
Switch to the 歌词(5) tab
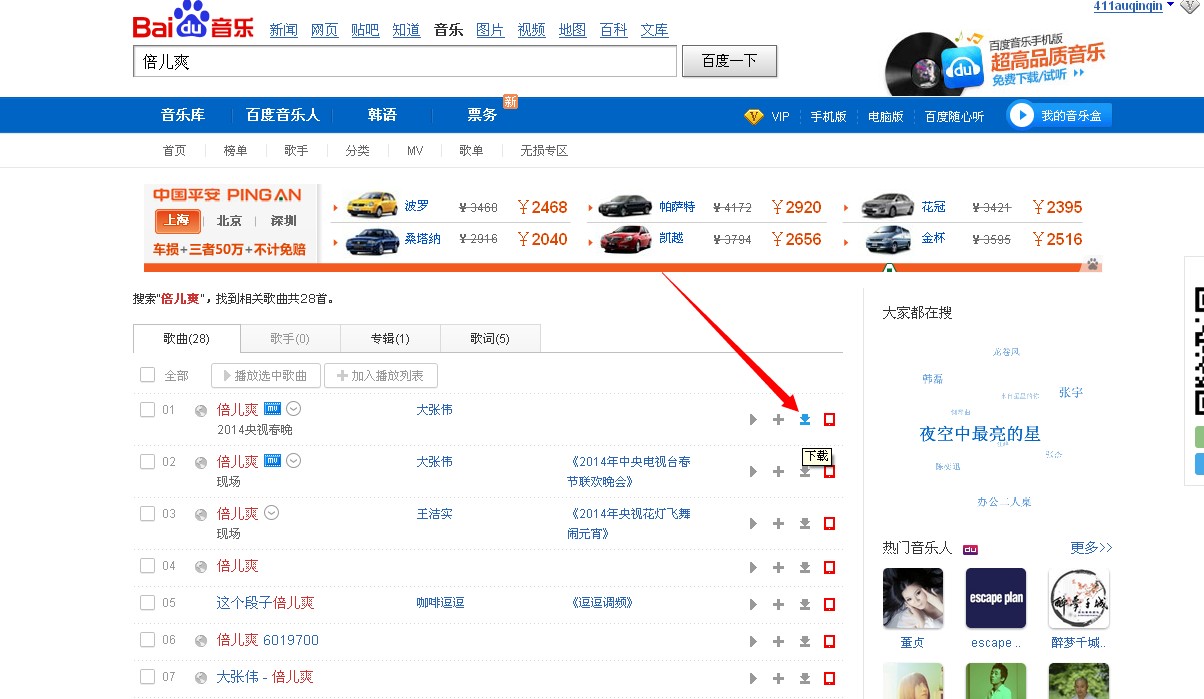pos(490,339)
